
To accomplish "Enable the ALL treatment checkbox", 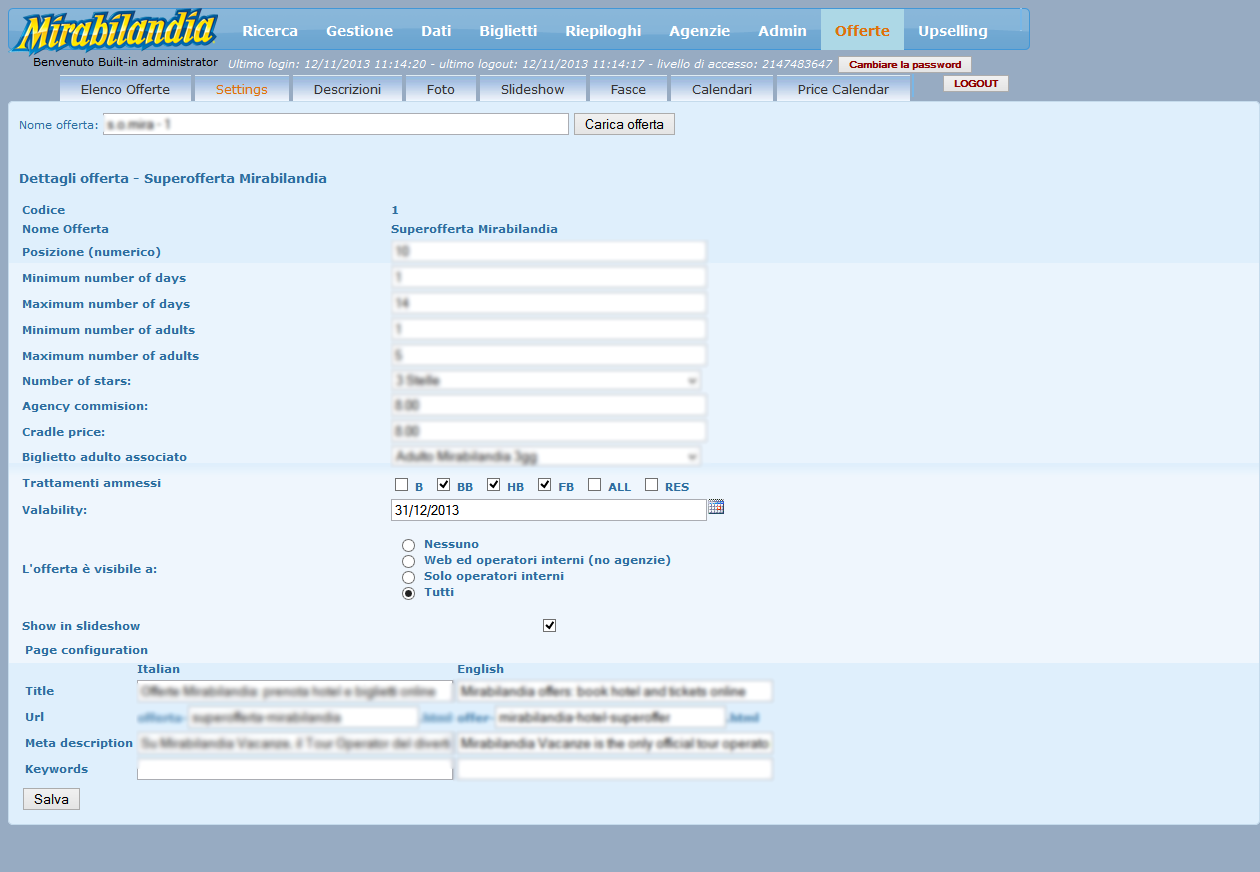I will point(595,485).
